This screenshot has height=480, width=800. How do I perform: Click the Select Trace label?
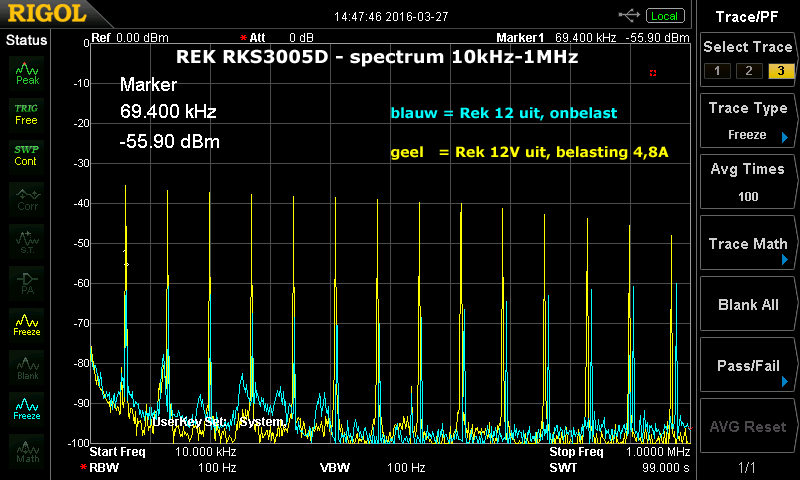pos(747,47)
